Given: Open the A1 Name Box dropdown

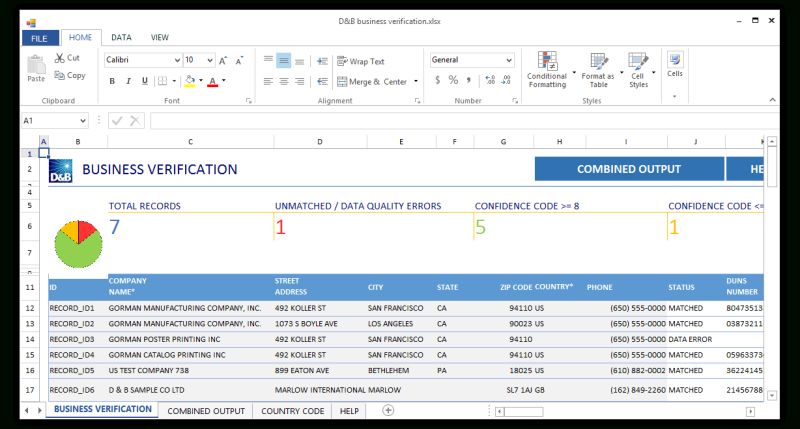Looking at the screenshot, I should click(x=82, y=121).
